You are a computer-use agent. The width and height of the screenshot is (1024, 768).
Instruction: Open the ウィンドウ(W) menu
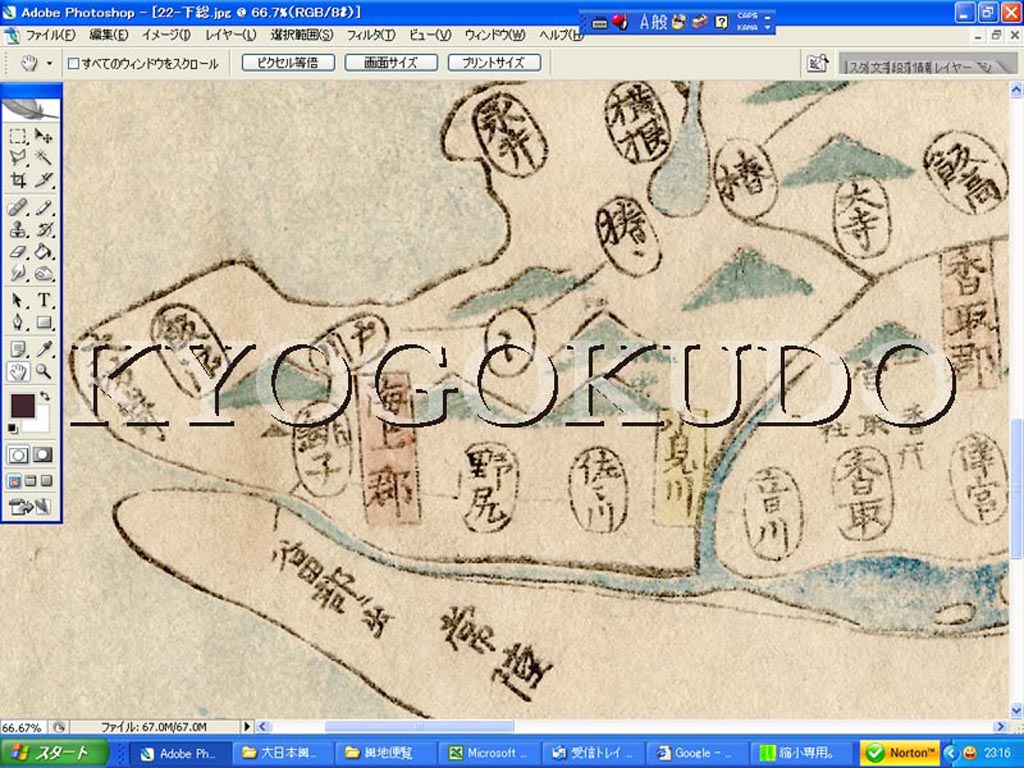pyautogui.click(x=495, y=35)
